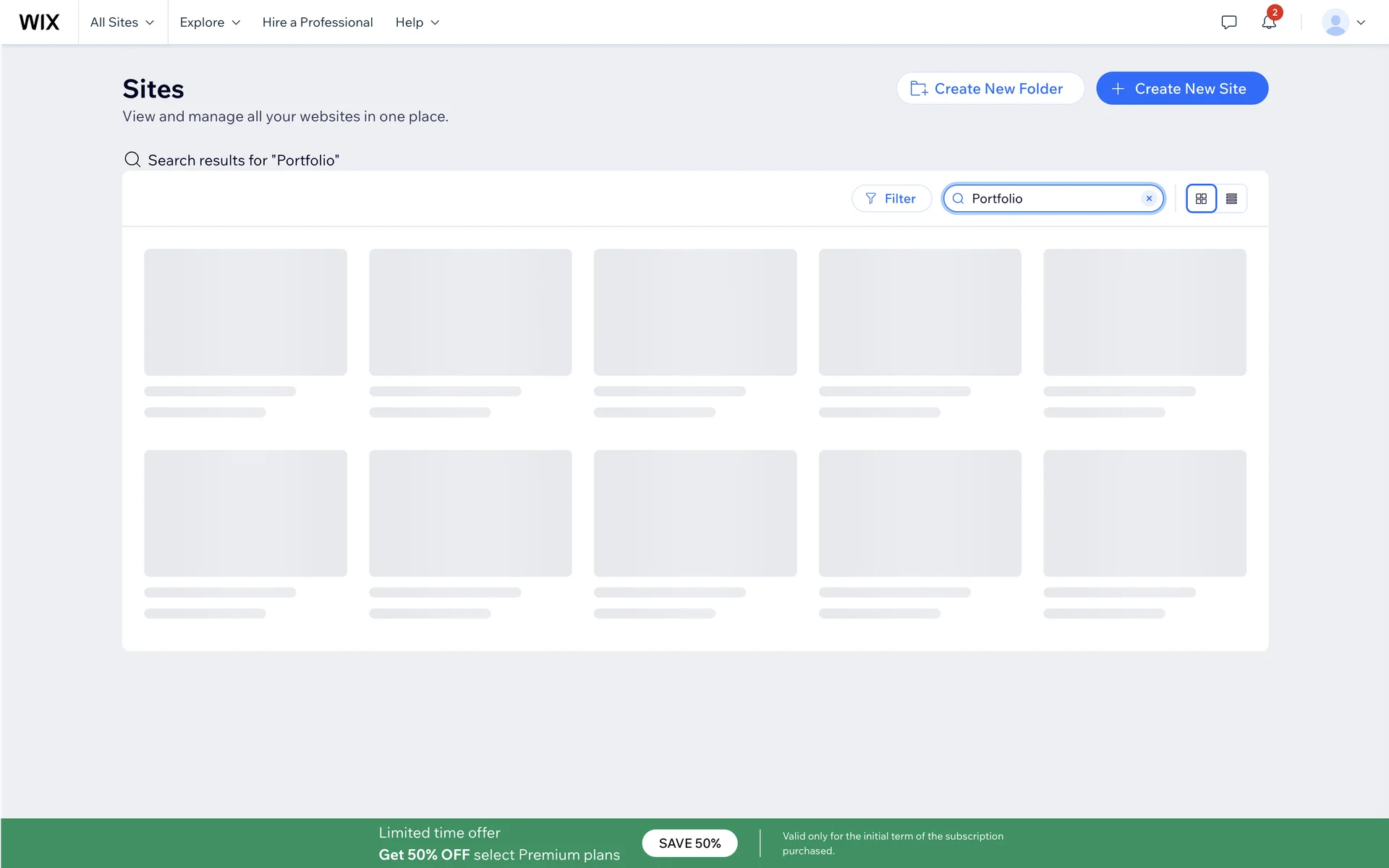Click the plus icon in Create New Site

point(1118,88)
